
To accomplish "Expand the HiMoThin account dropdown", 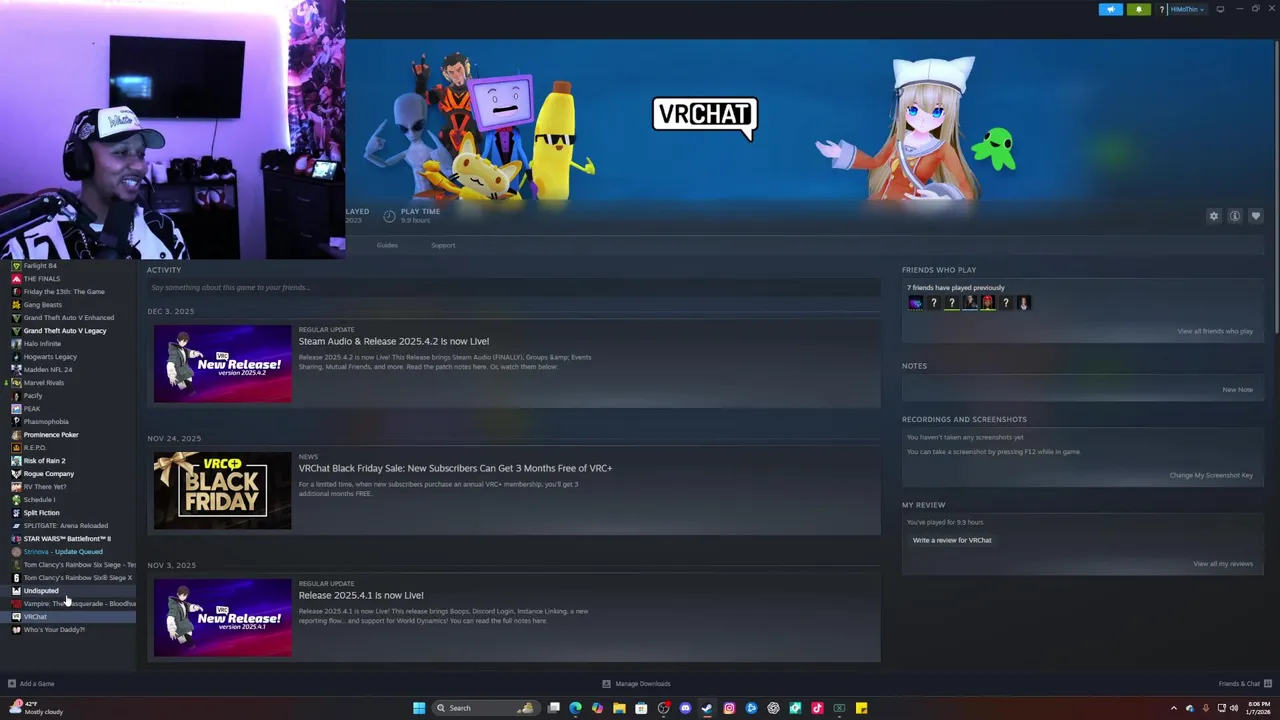I will point(1186,9).
